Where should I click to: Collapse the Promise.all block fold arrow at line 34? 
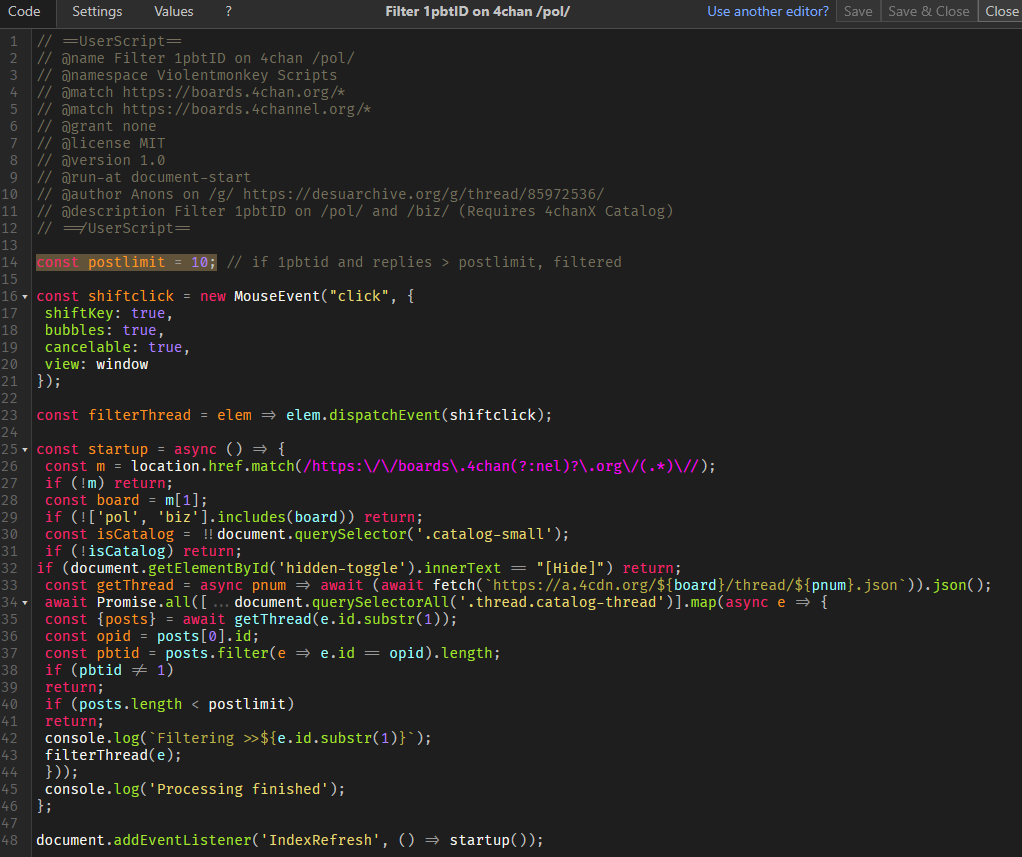(x=25, y=603)
